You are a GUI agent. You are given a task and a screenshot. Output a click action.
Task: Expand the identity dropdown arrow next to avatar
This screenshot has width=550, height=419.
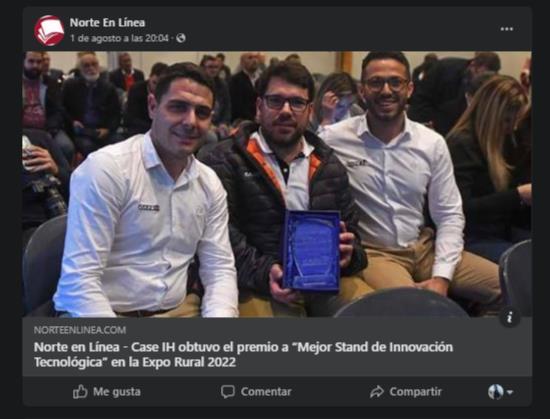510,392
